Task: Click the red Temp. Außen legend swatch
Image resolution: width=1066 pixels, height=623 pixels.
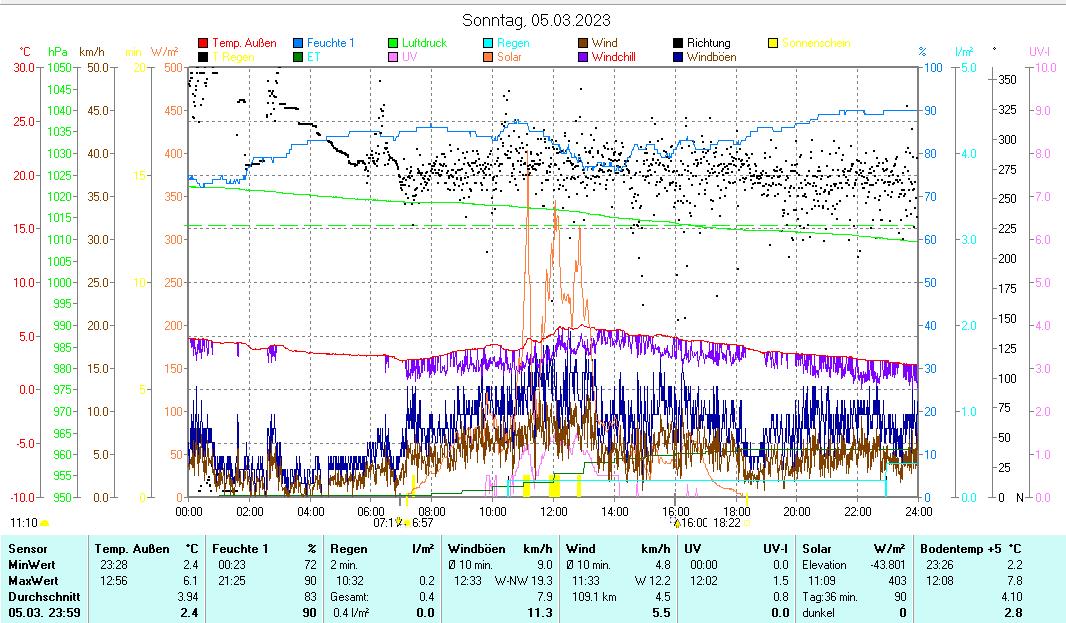Action: pos(203,43)
